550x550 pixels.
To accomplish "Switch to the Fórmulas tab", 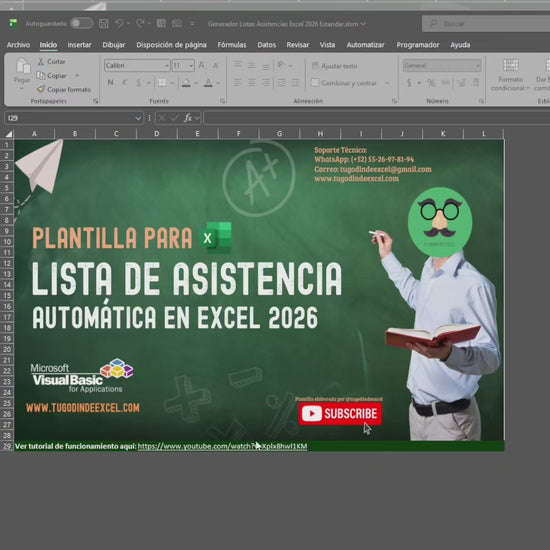I will point(232,45).
